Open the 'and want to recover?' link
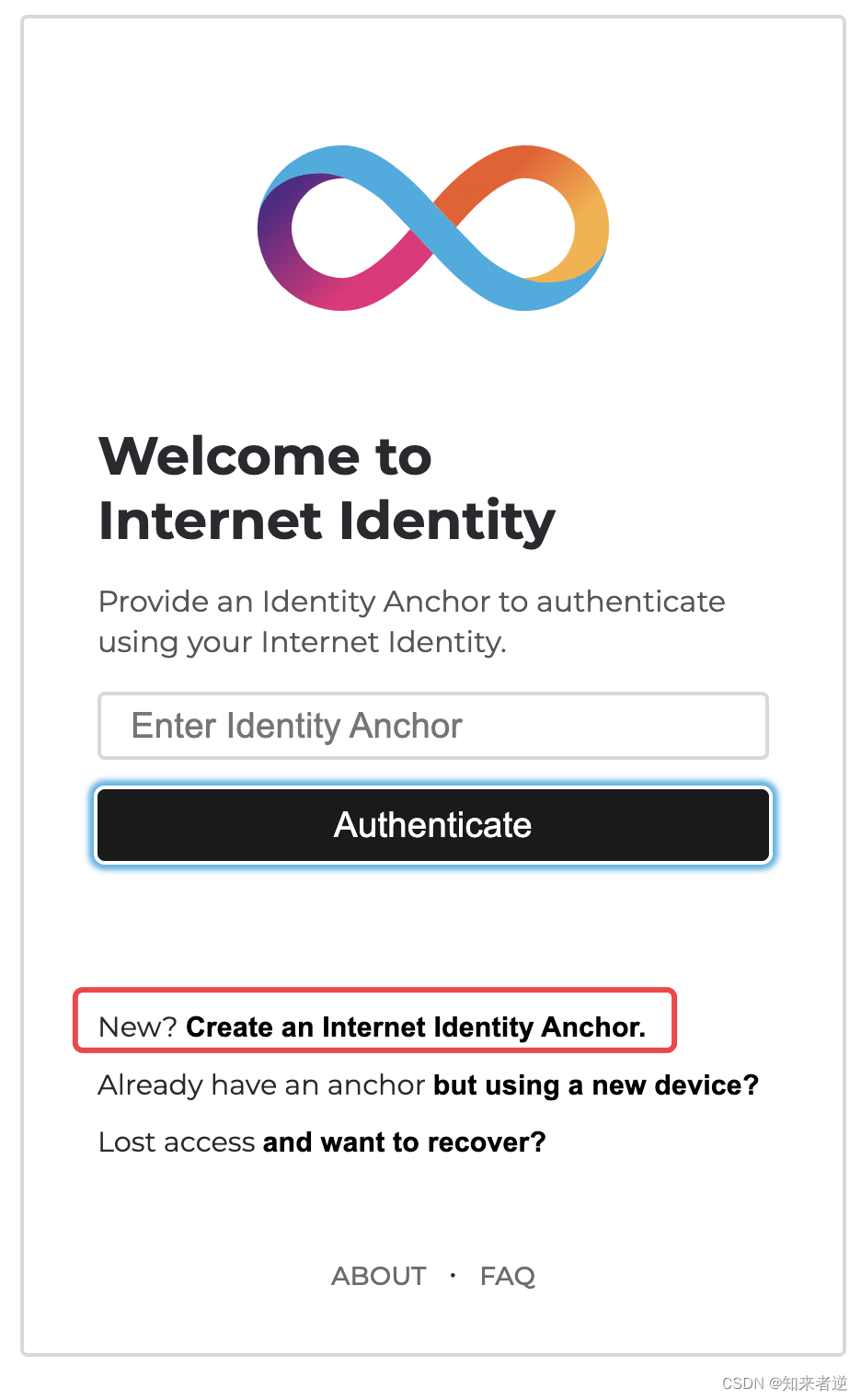Viewport: 861px width, 1400px height. (x=405, y=1142)
